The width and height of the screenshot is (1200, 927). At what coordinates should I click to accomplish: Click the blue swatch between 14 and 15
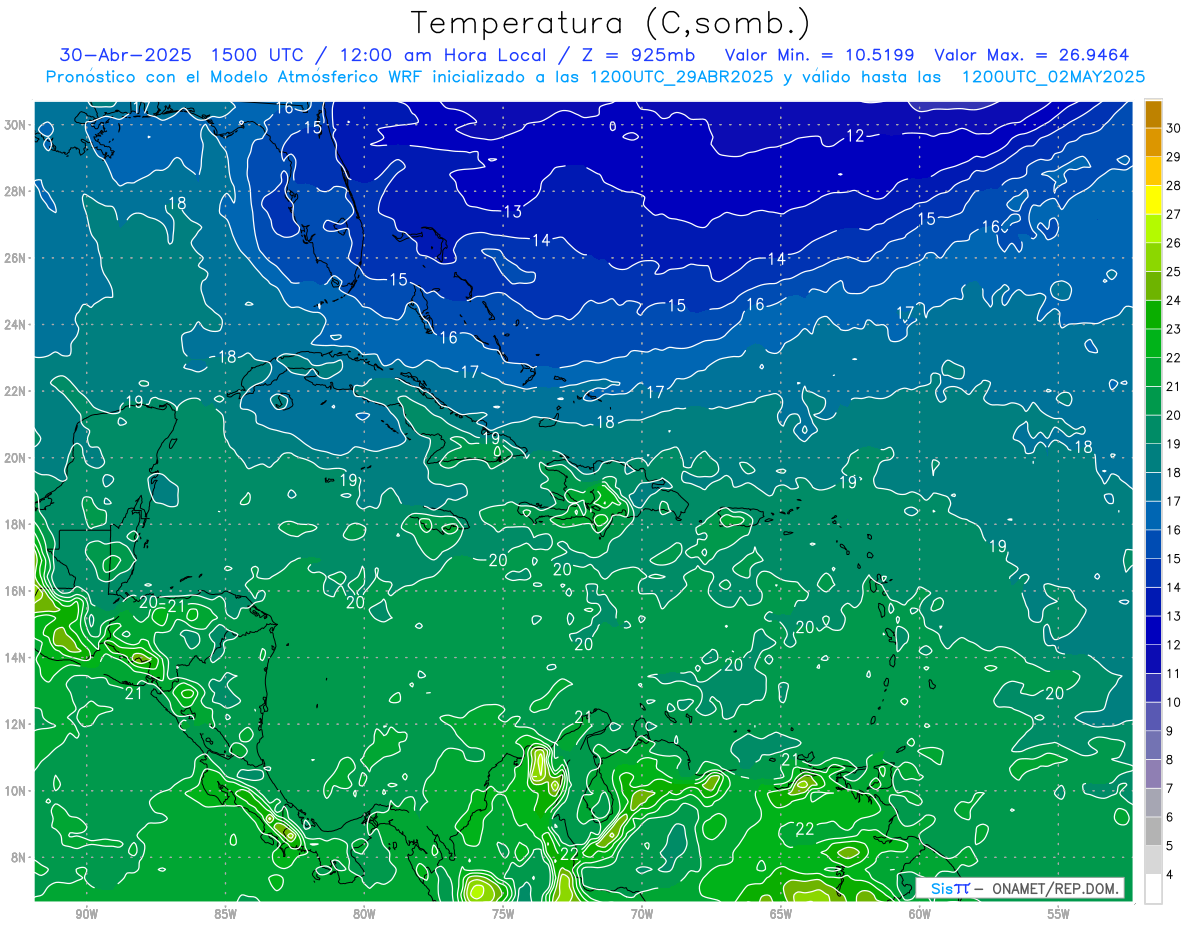[x=1153, y=573]
